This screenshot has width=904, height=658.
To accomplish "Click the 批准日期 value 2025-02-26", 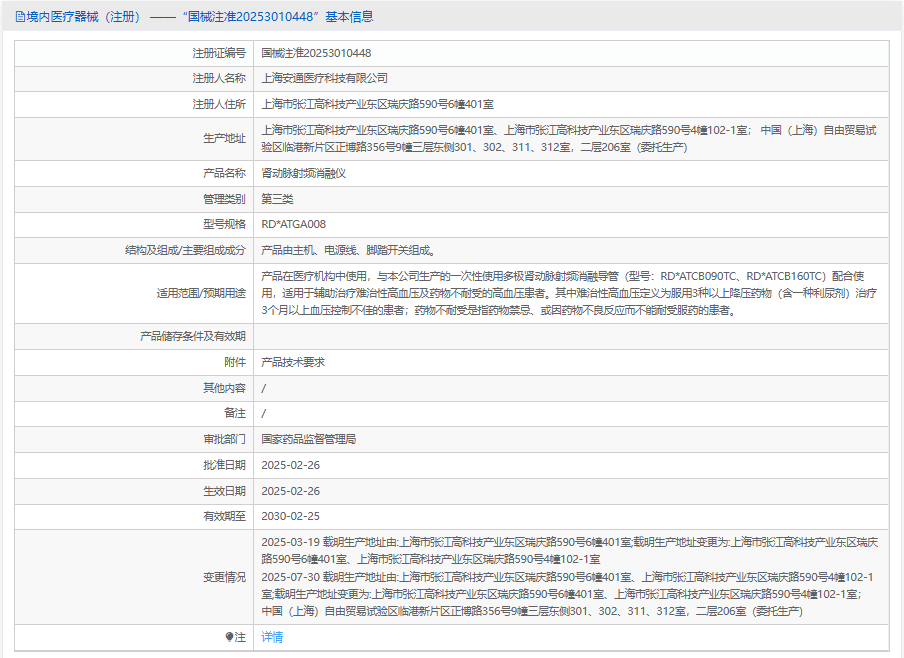I will (290, 465).
